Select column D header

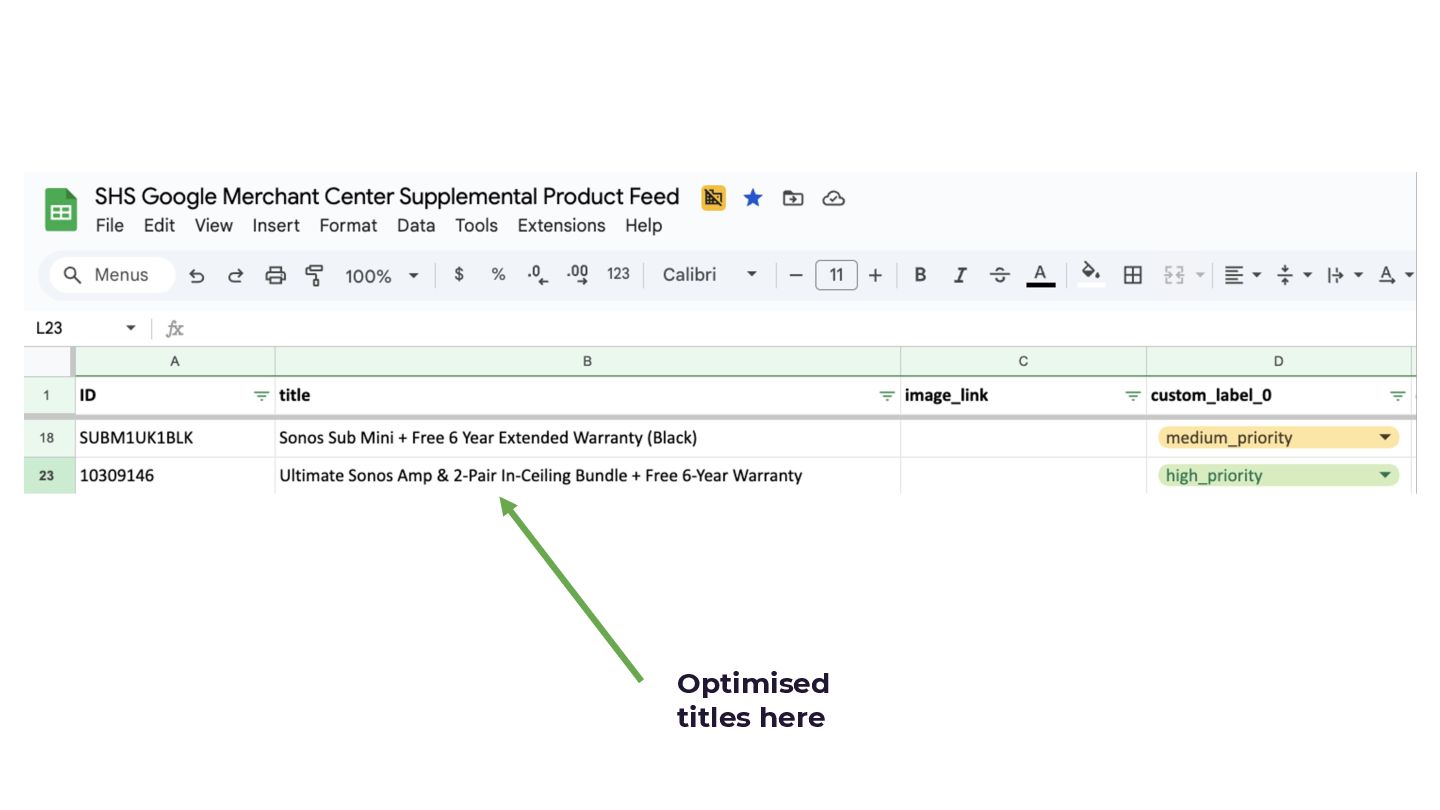pos(1279,361)
